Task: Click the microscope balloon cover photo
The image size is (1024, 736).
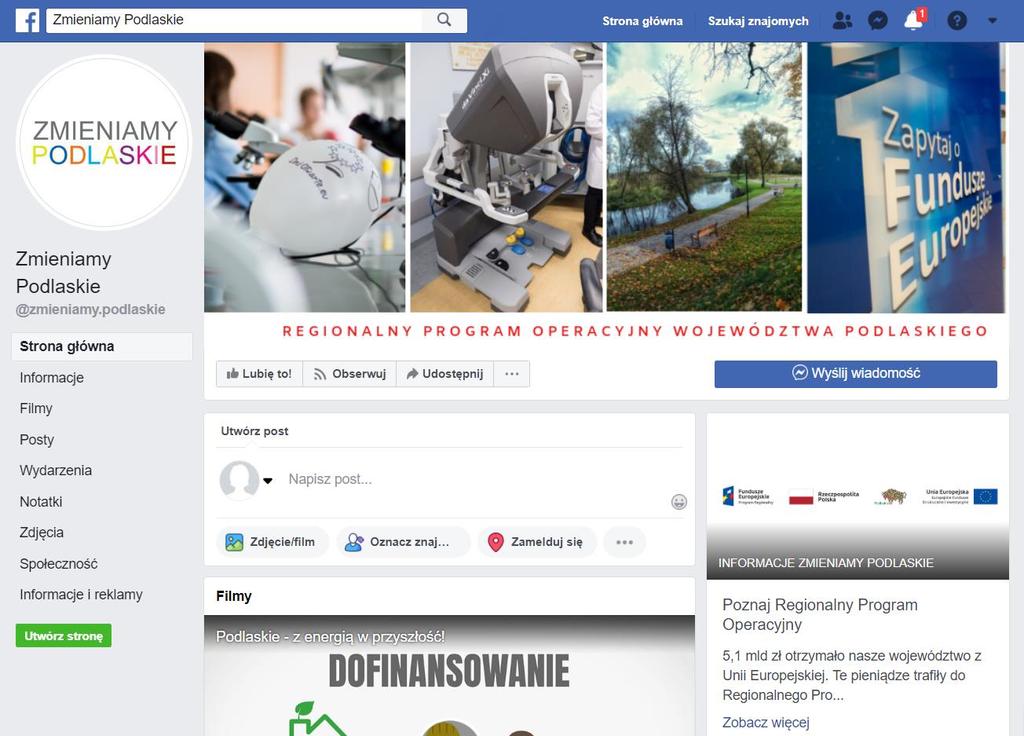Action: tap(304, 177)
